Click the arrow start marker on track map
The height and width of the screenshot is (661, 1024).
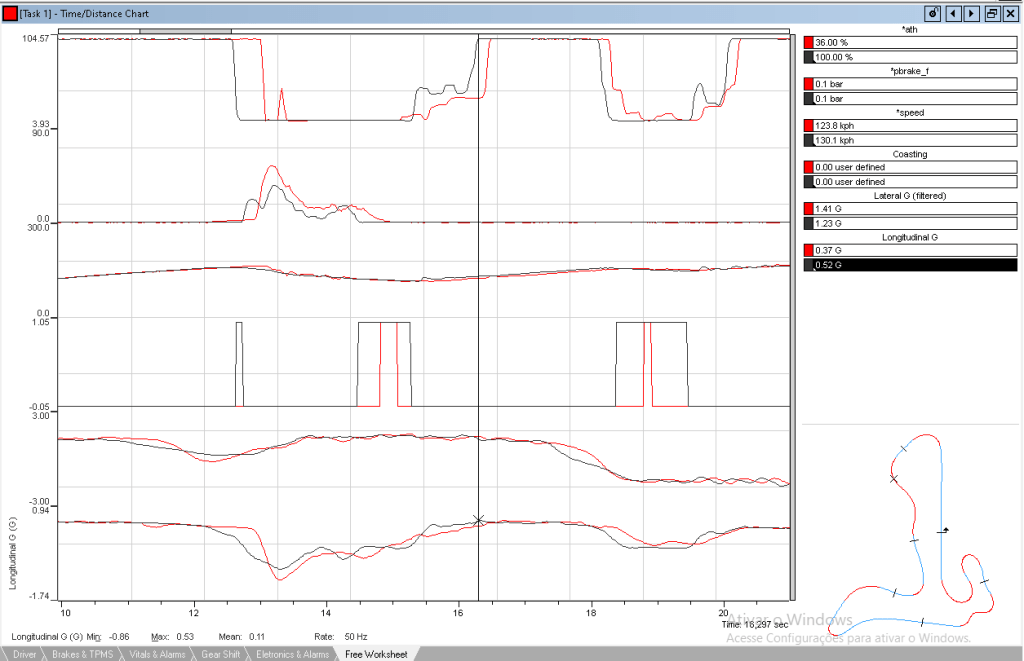(x=944, y=530)
